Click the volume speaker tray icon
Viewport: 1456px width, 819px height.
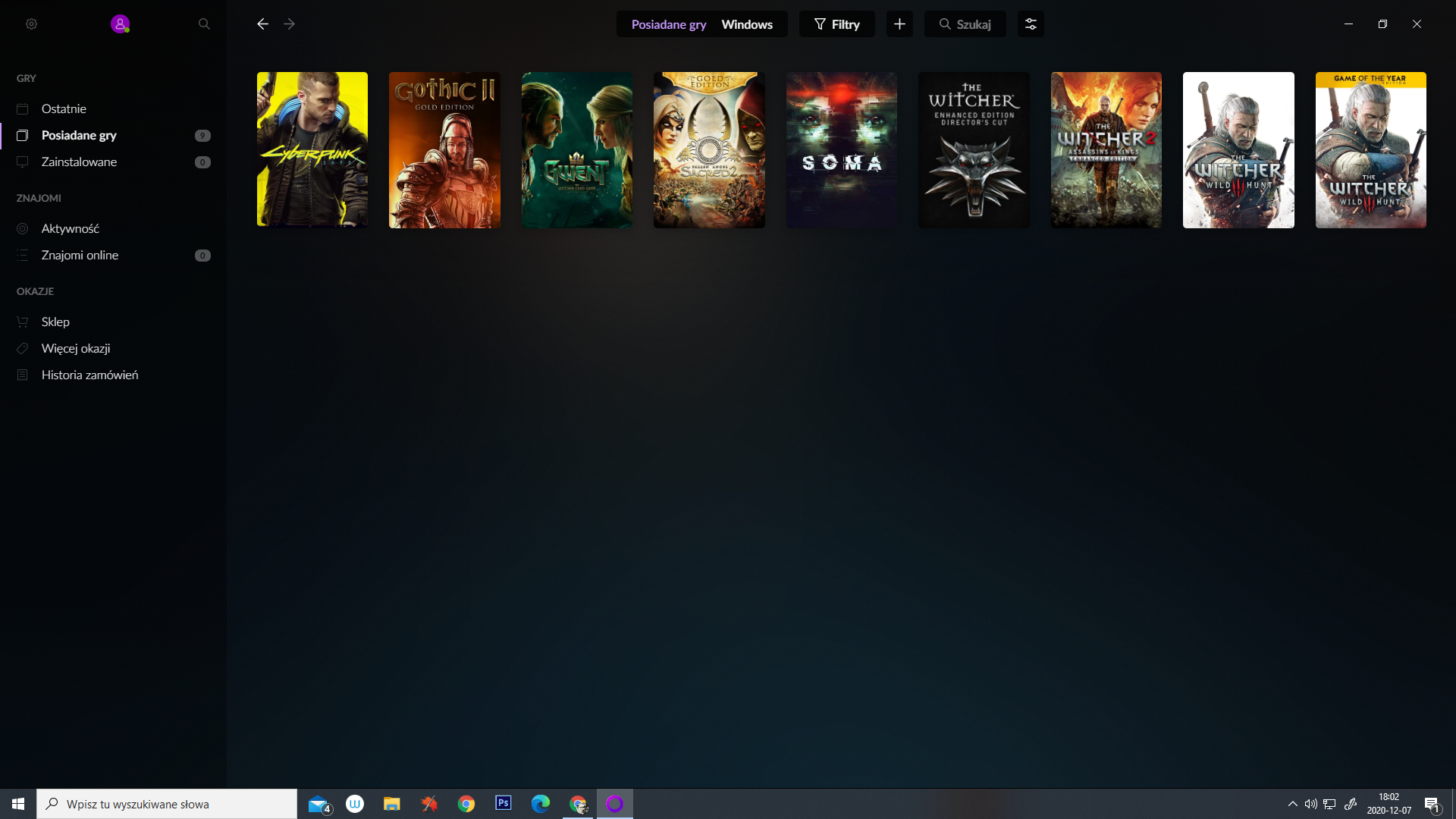point(1310,804)
